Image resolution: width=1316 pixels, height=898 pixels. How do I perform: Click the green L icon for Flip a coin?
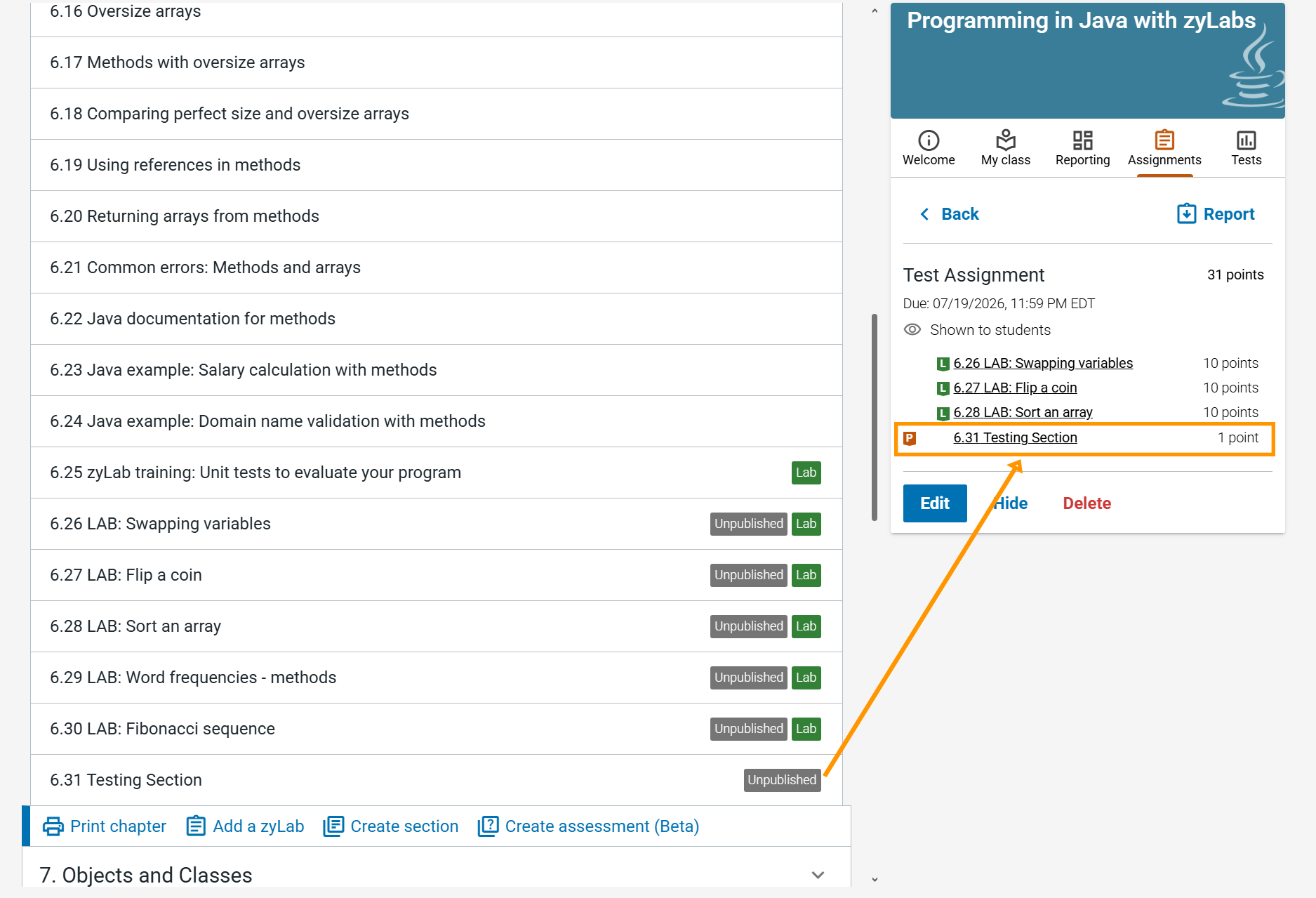[943, 388]
